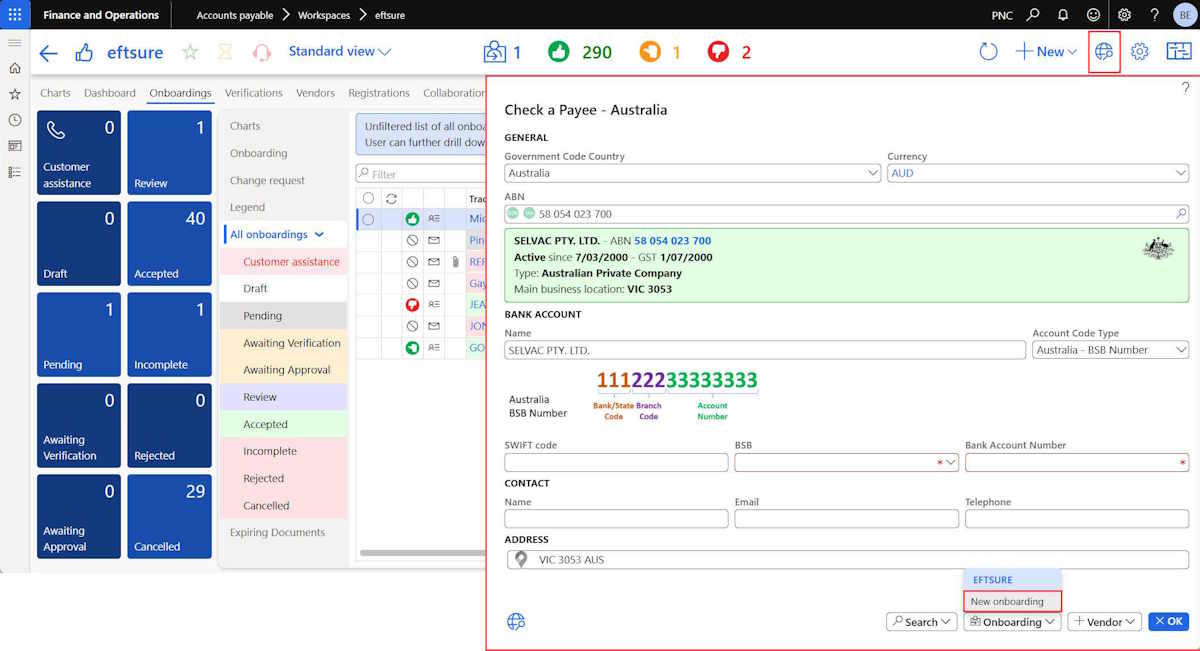The height and width of the screenshot is (651, 1200).
Task: Open Workspaces icon in the sidebar
Action: (x=14, y=146)
